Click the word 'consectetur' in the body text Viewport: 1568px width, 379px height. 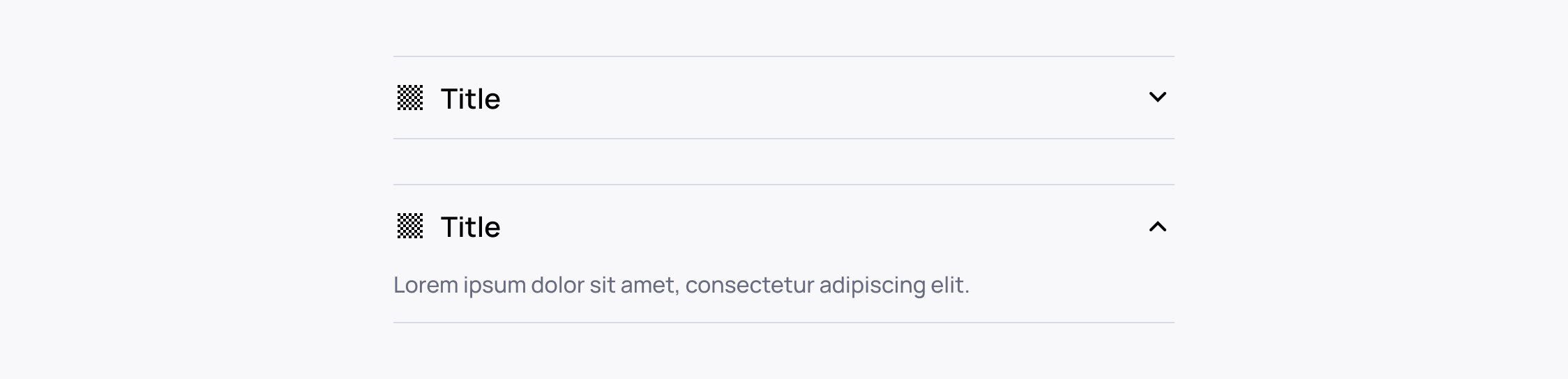750,285
